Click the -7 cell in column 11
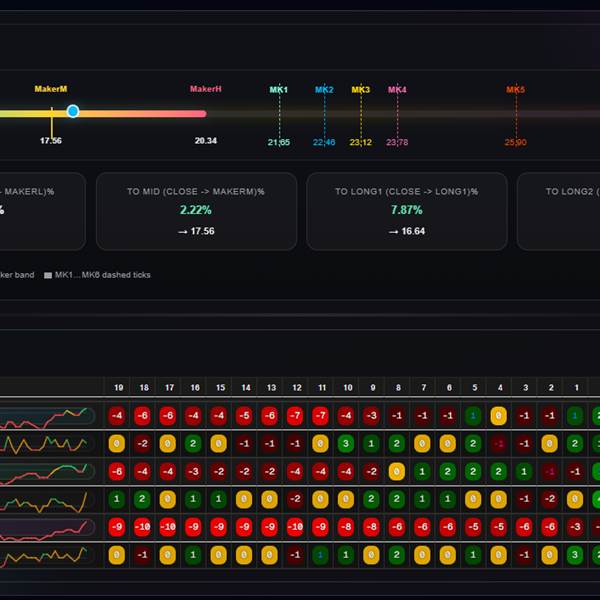The width and height of the screenshot is (600, 600). [x=320, y=416]
